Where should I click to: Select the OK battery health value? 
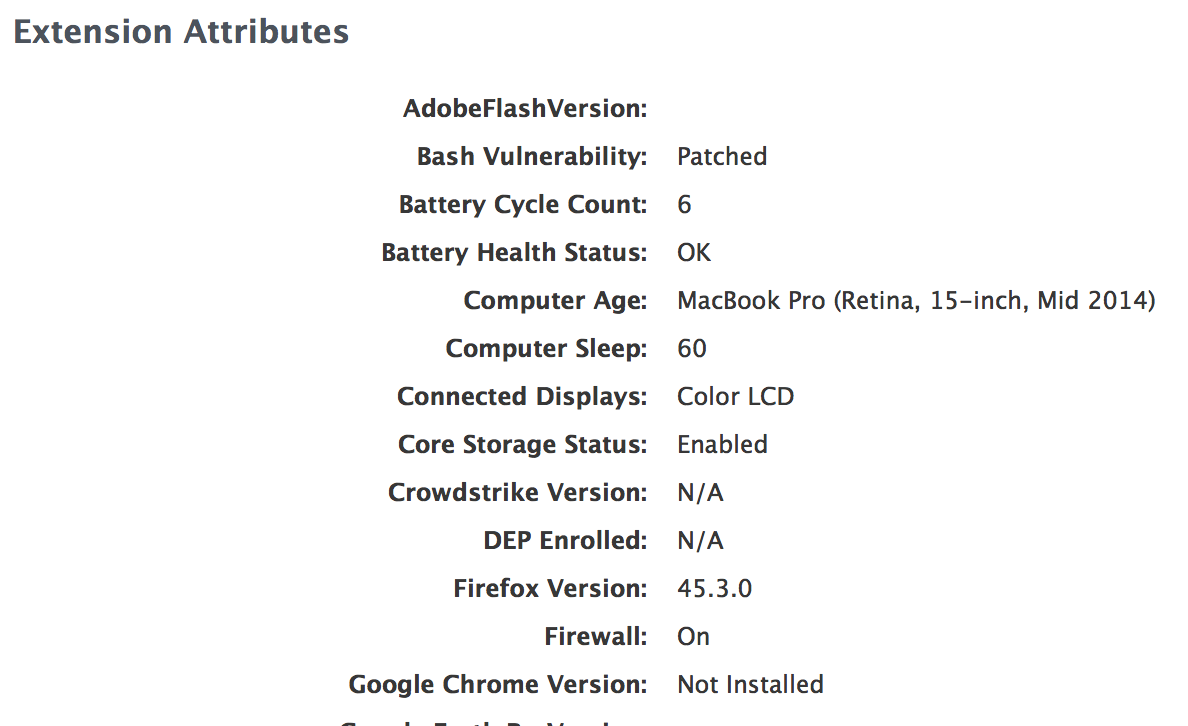(x=694, y=252)
